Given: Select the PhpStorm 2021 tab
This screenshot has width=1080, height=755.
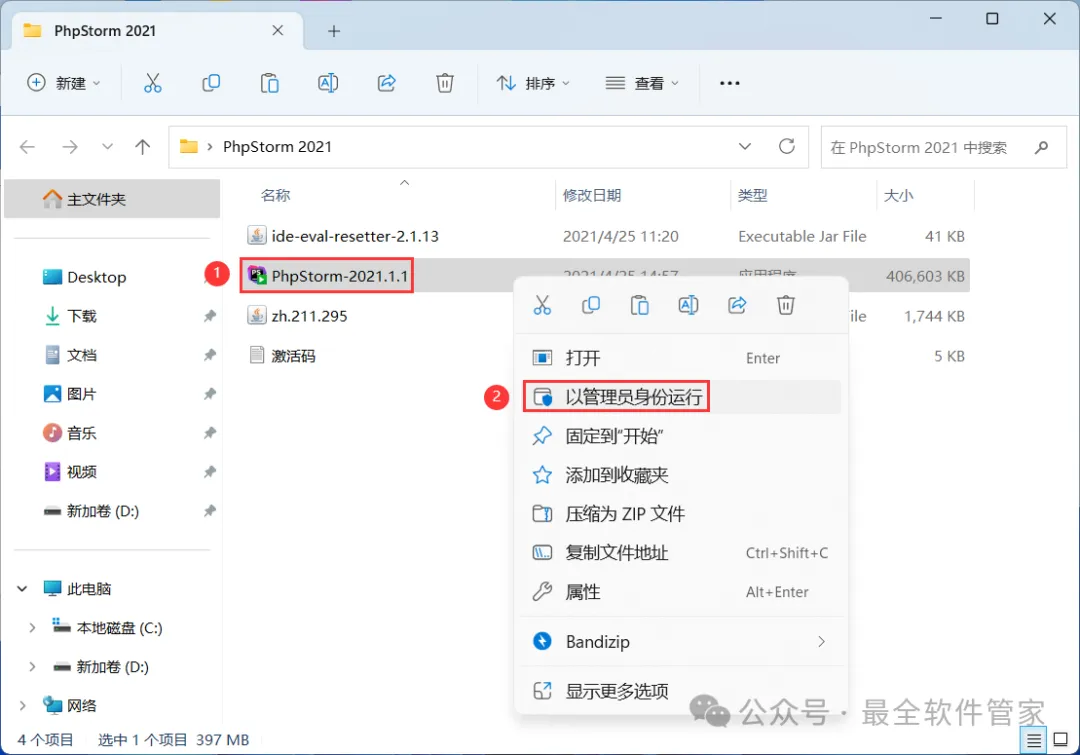Looking at the screenshot, I should point(157,31).
